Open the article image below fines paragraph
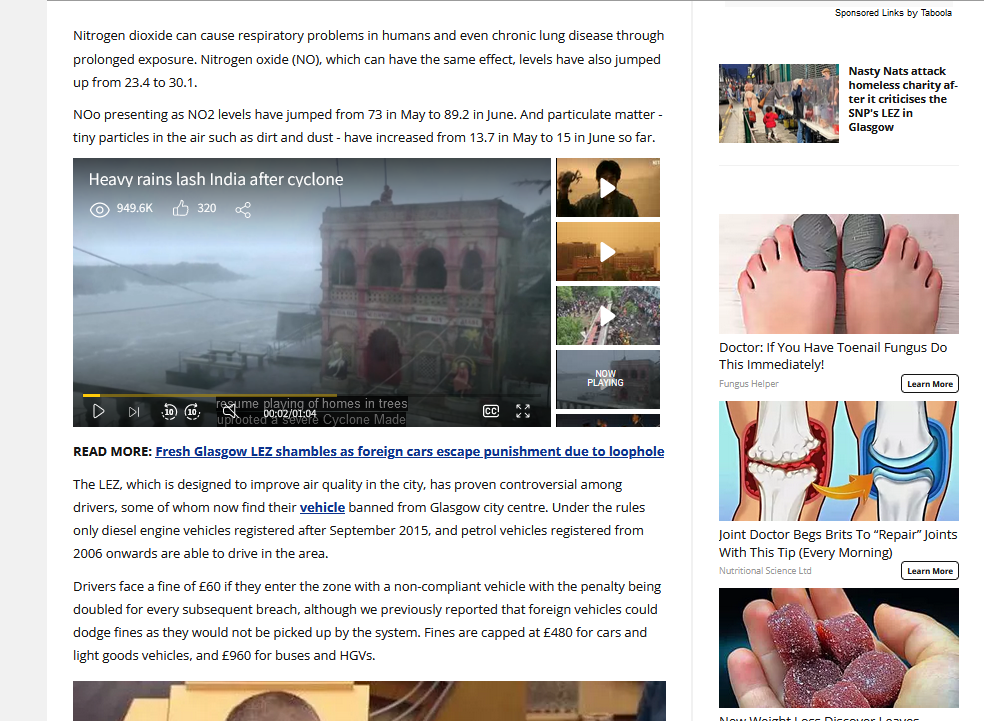 tap(369, 701)
